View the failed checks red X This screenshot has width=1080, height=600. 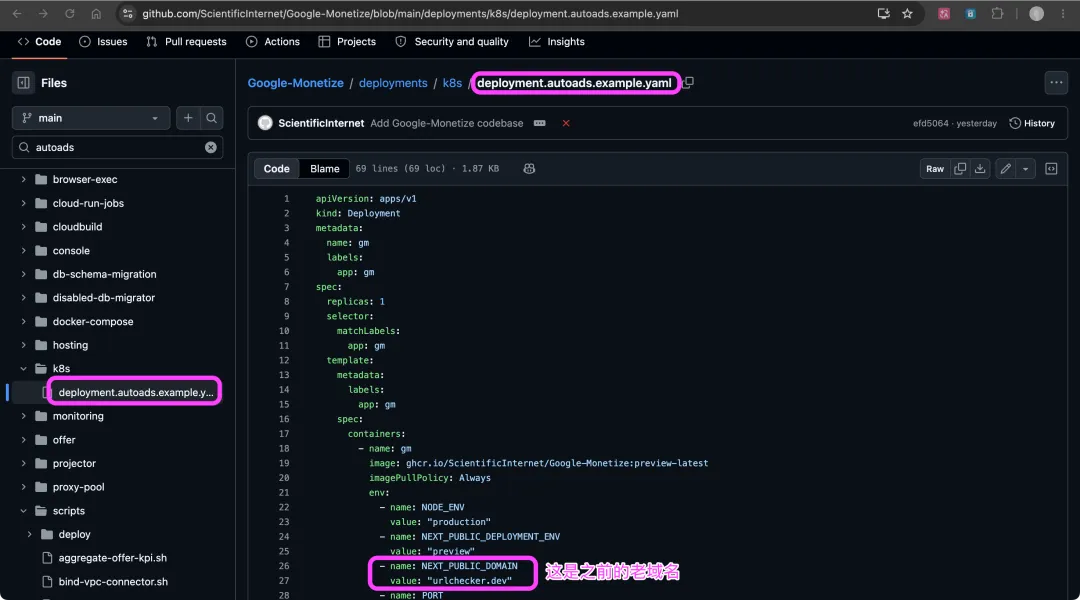565,123
